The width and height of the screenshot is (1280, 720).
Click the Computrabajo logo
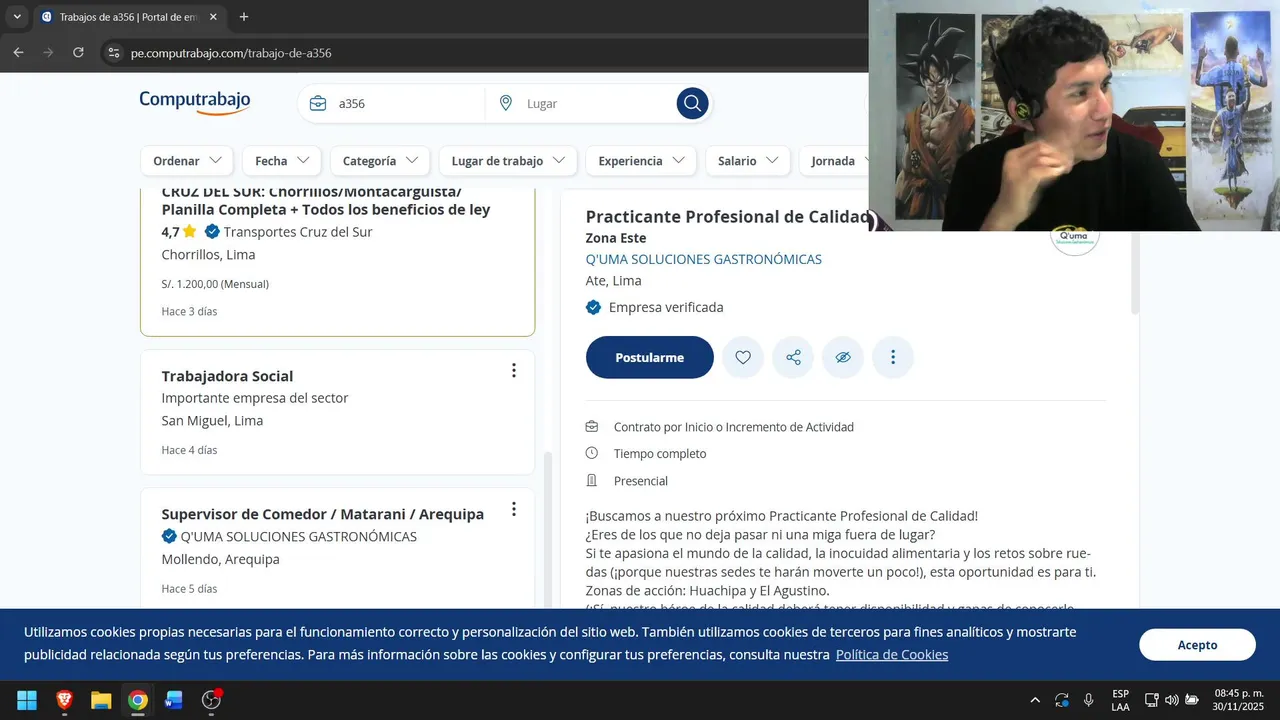[x=195, y=101]
